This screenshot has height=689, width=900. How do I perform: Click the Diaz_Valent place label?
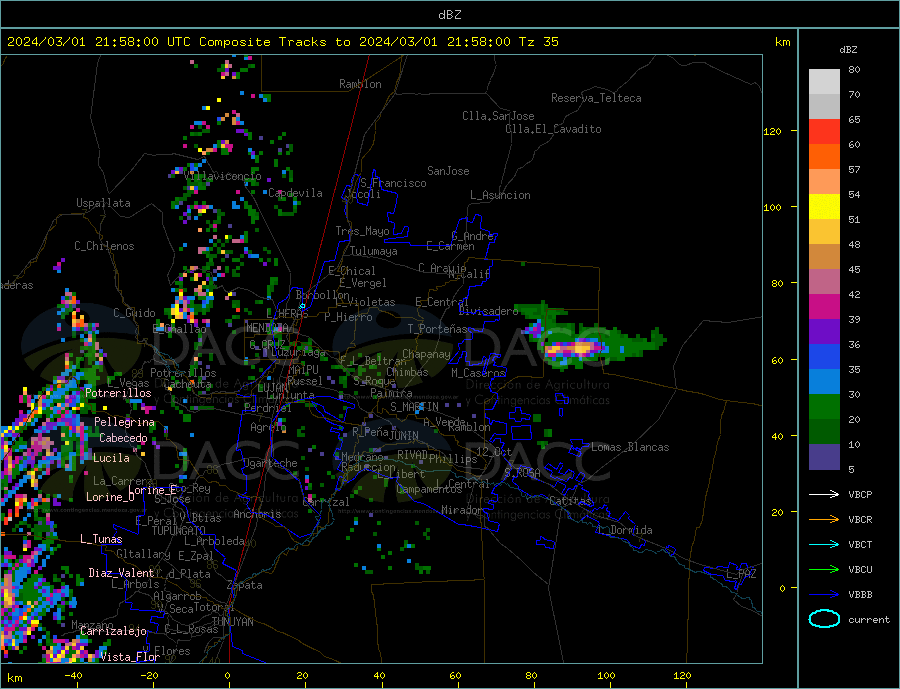point(121,573)
